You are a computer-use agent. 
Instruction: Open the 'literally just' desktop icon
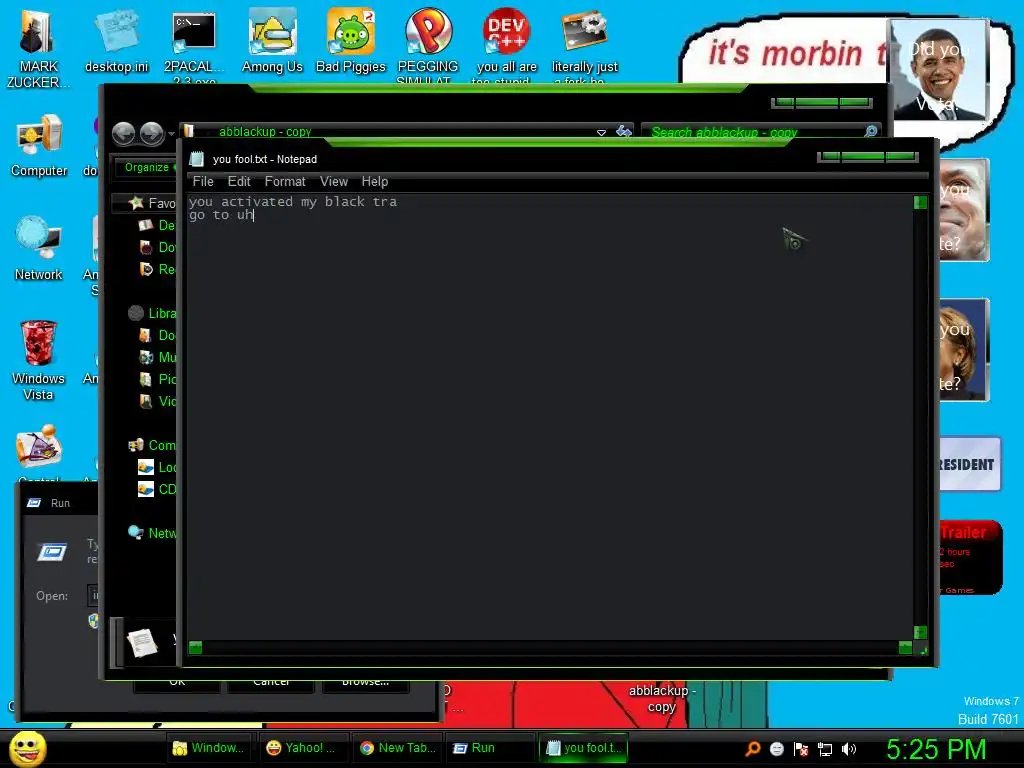pyautogui.click(x=584, y=46)
